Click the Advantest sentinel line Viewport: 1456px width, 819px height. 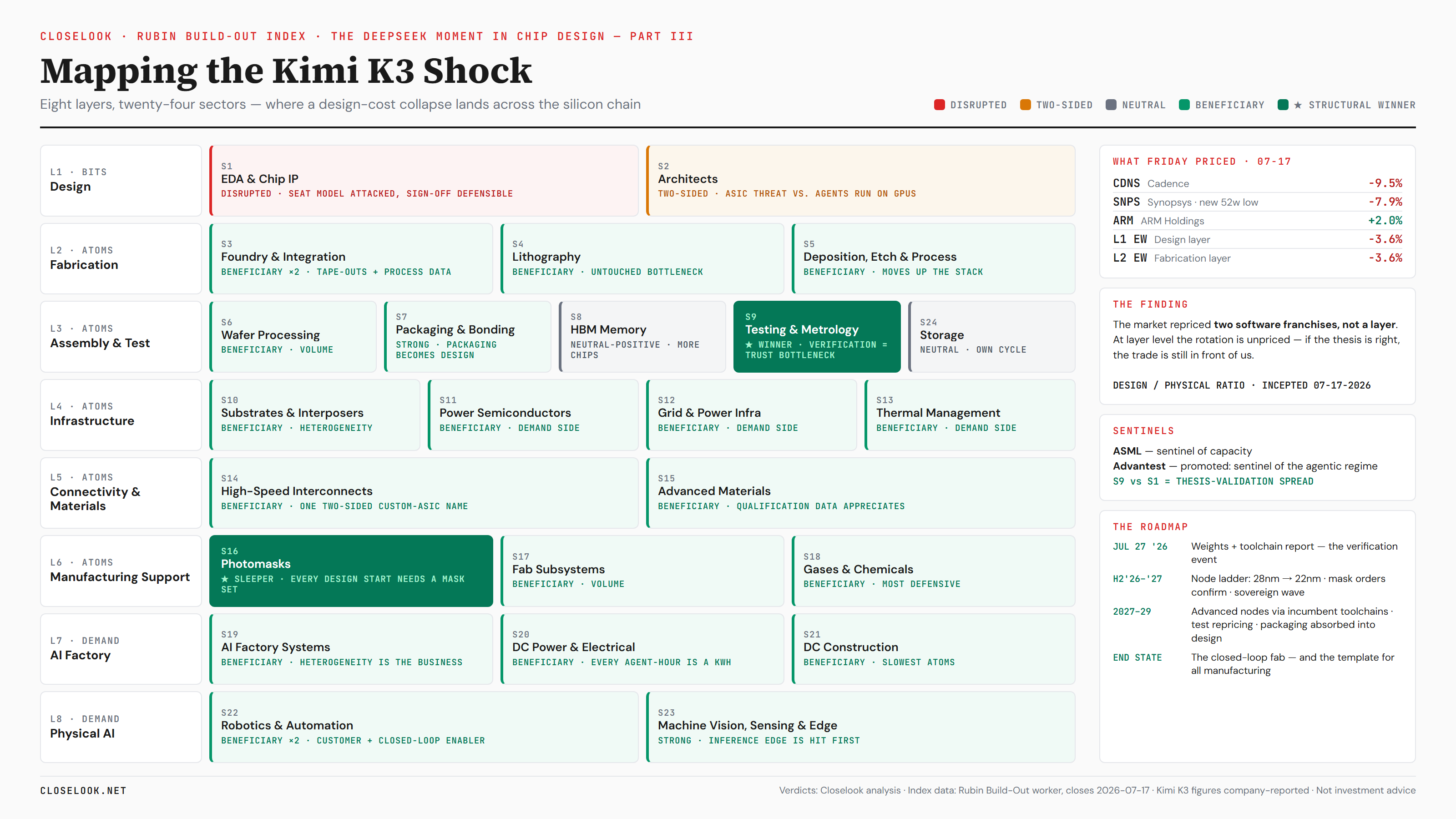click(1245, 466)
